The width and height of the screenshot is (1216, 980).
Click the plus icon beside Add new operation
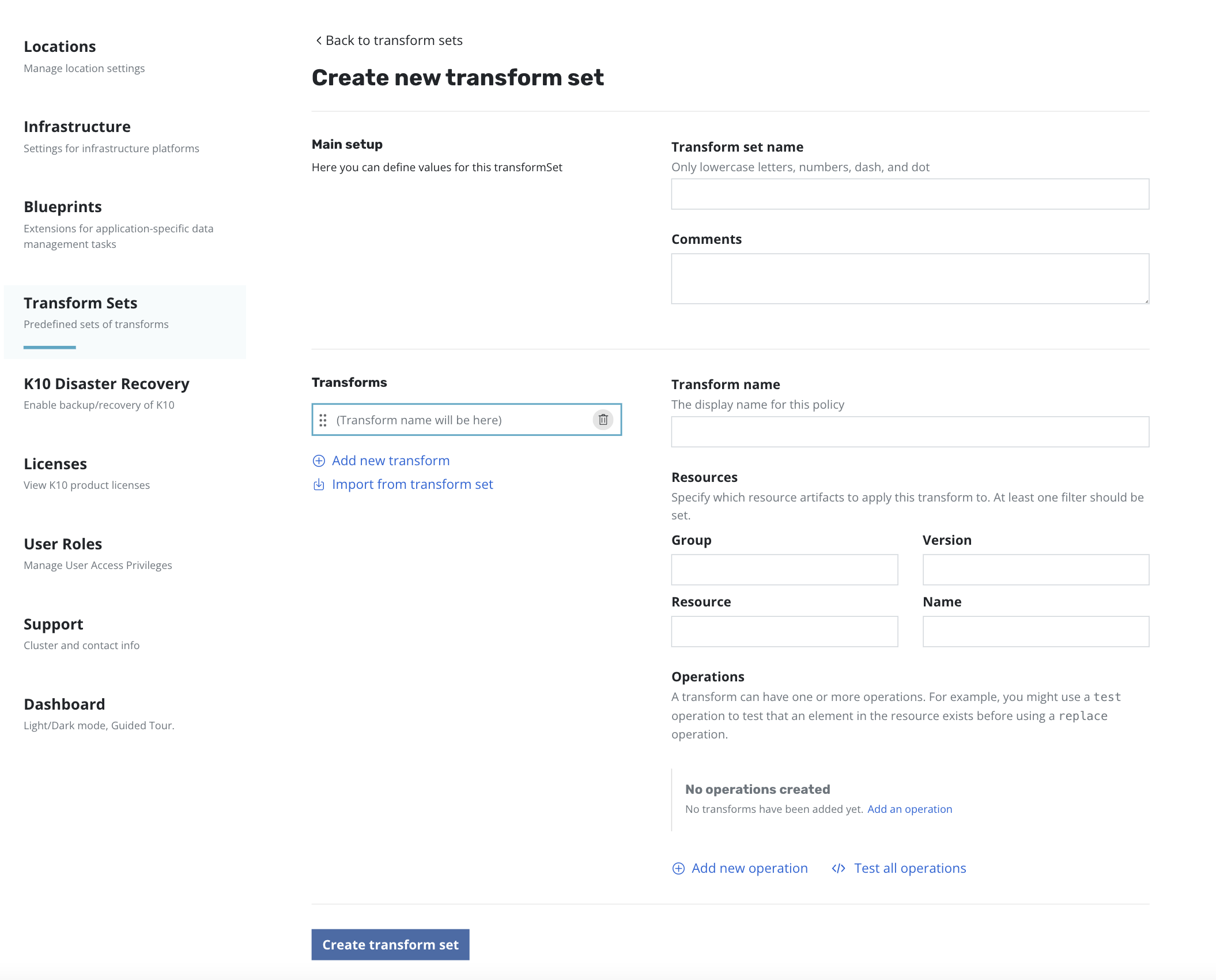[x=678, y=868]
